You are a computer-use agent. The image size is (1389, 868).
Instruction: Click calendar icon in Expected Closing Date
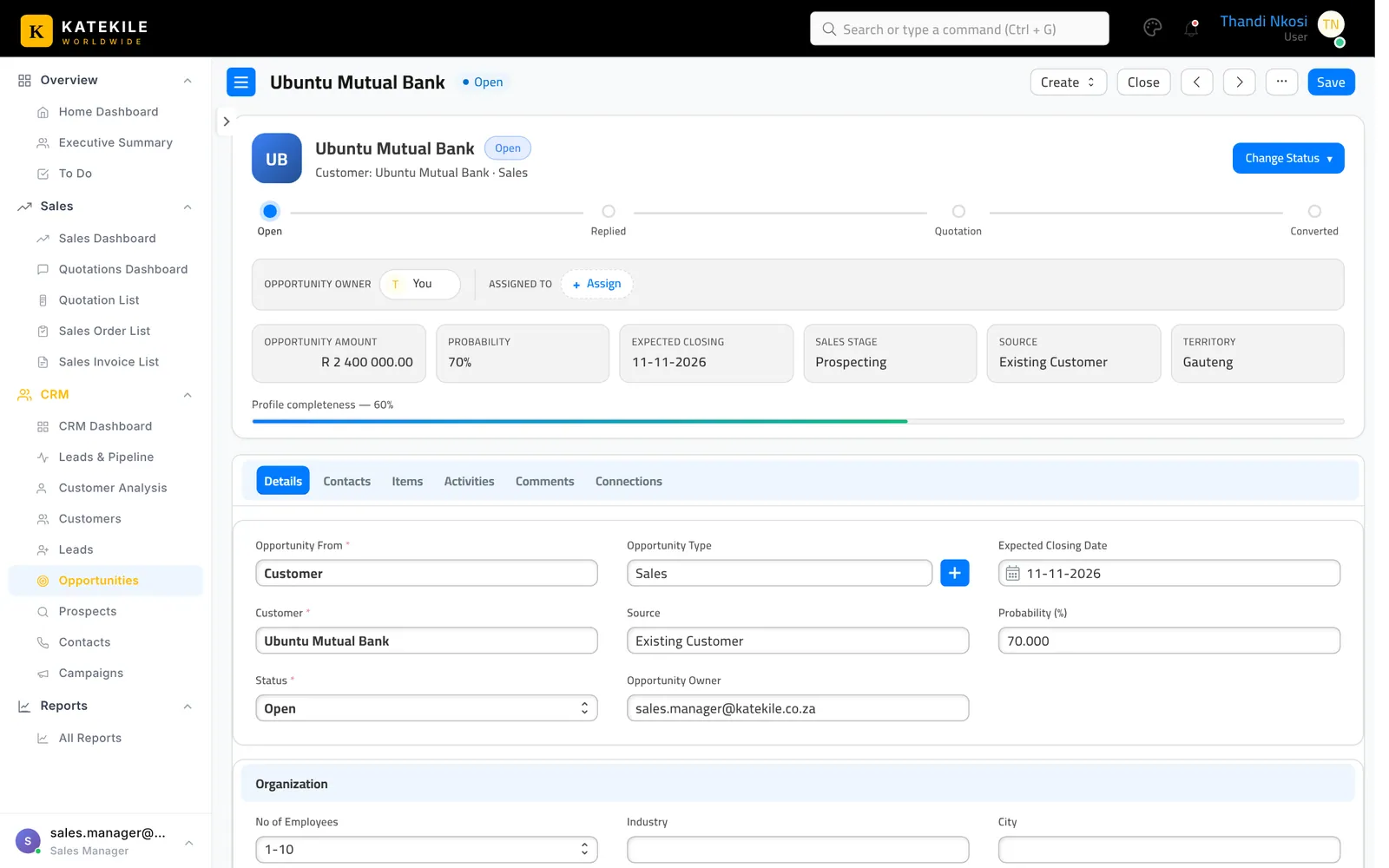tap(1012, 574)
